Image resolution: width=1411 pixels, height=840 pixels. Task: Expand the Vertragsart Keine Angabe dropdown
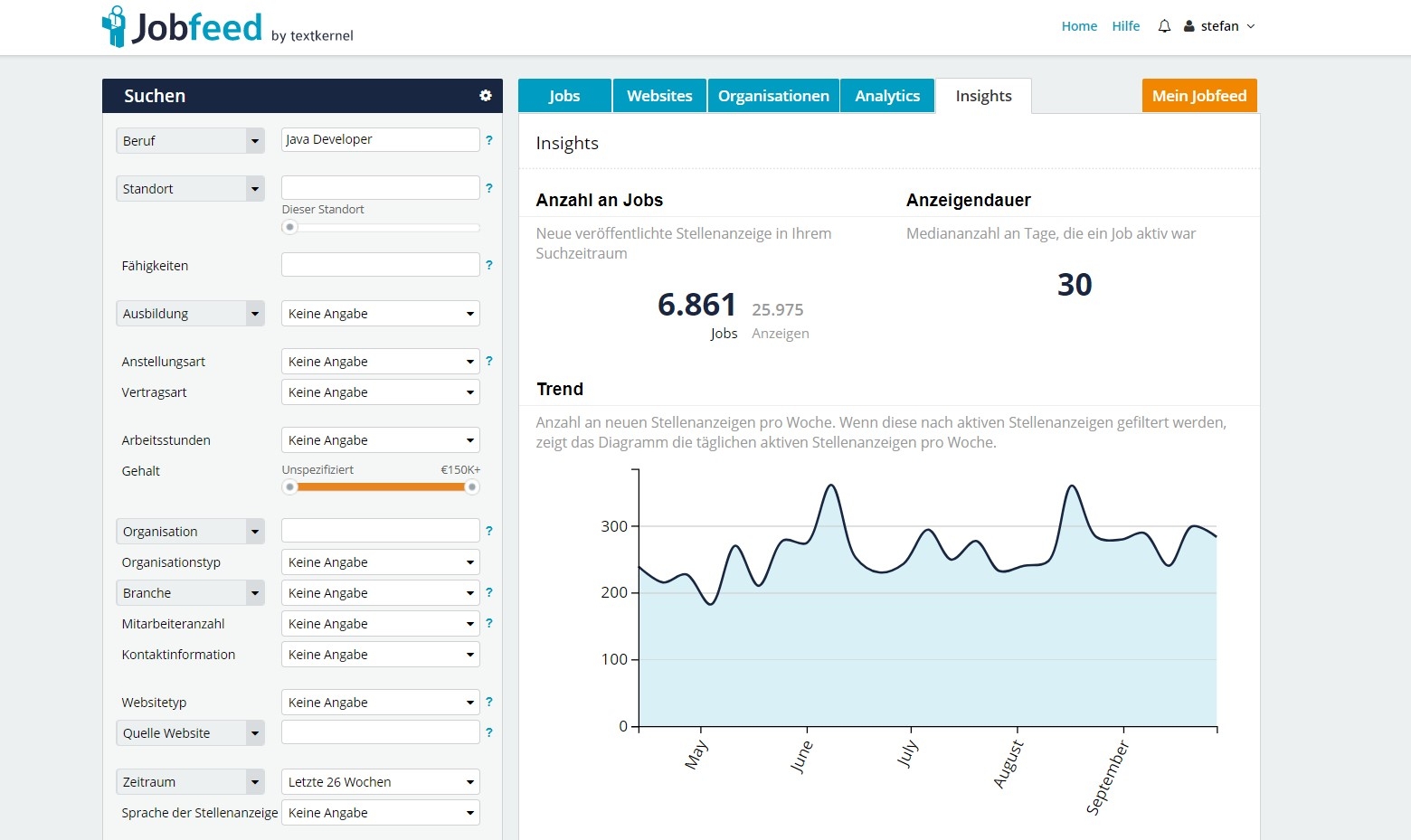[381, 392]
